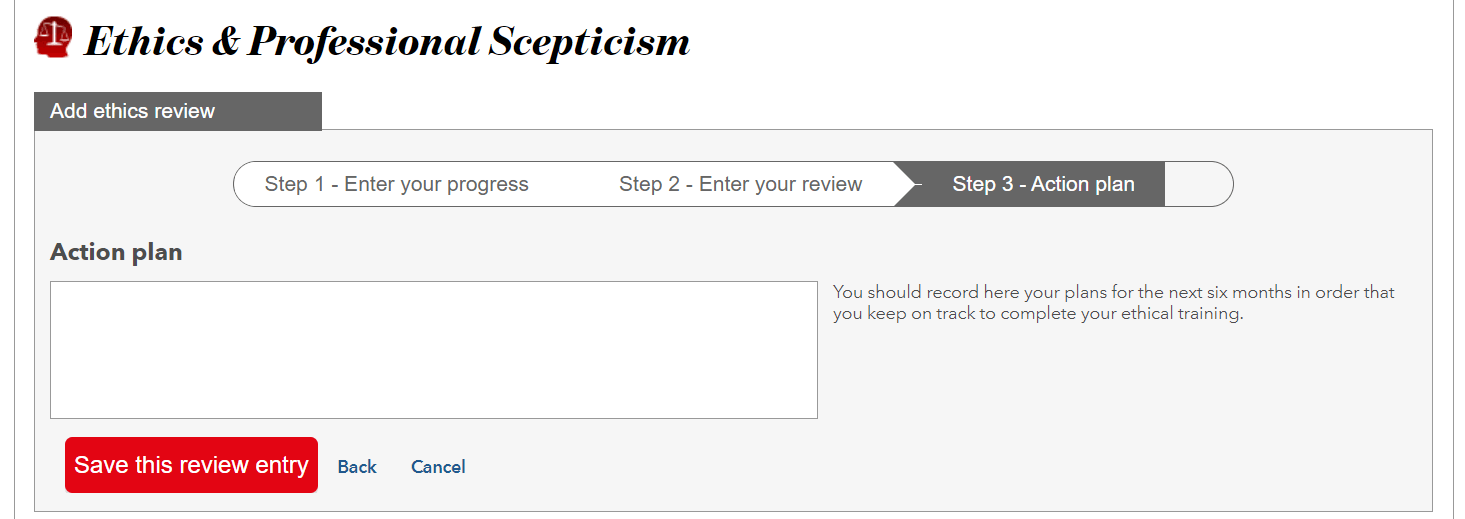Click the word Professional in the title
Screen dimensions: 1465x519
pyautogui.click(x=364, y=42)
